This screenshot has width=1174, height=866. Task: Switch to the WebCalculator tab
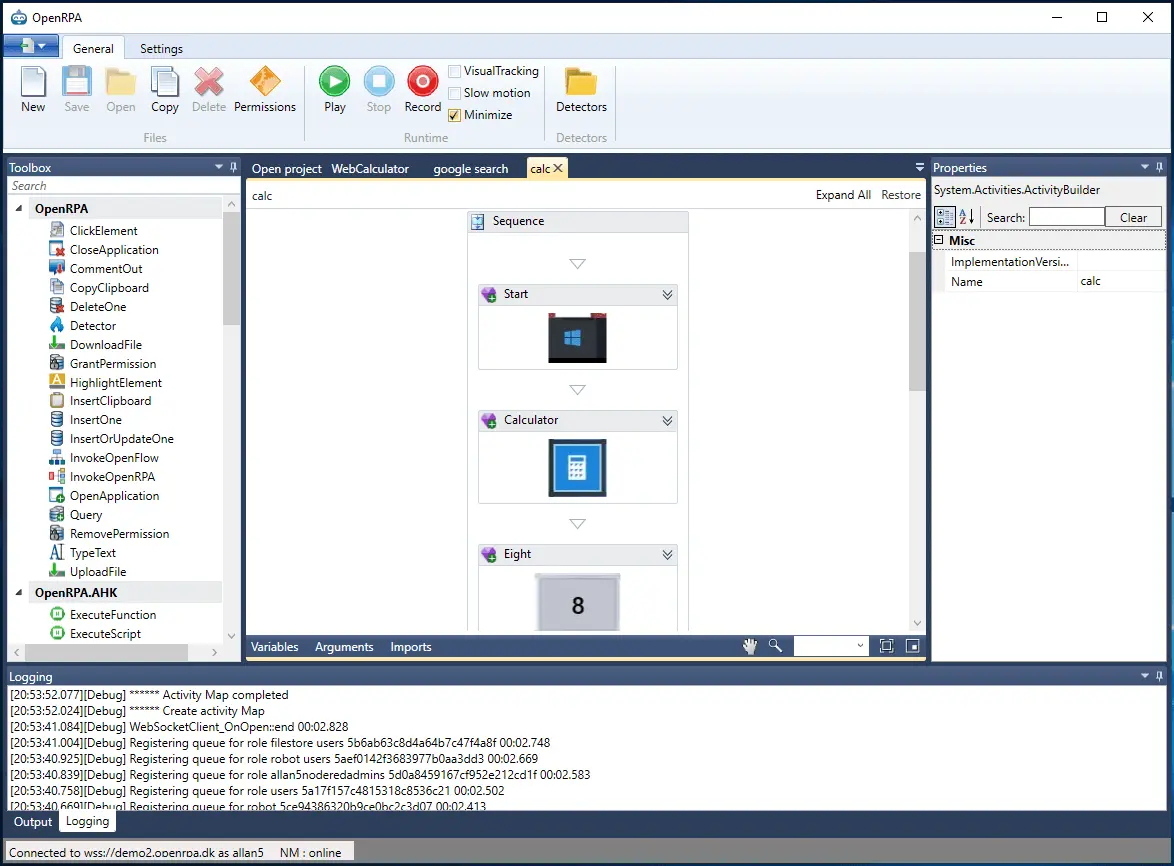370,169
